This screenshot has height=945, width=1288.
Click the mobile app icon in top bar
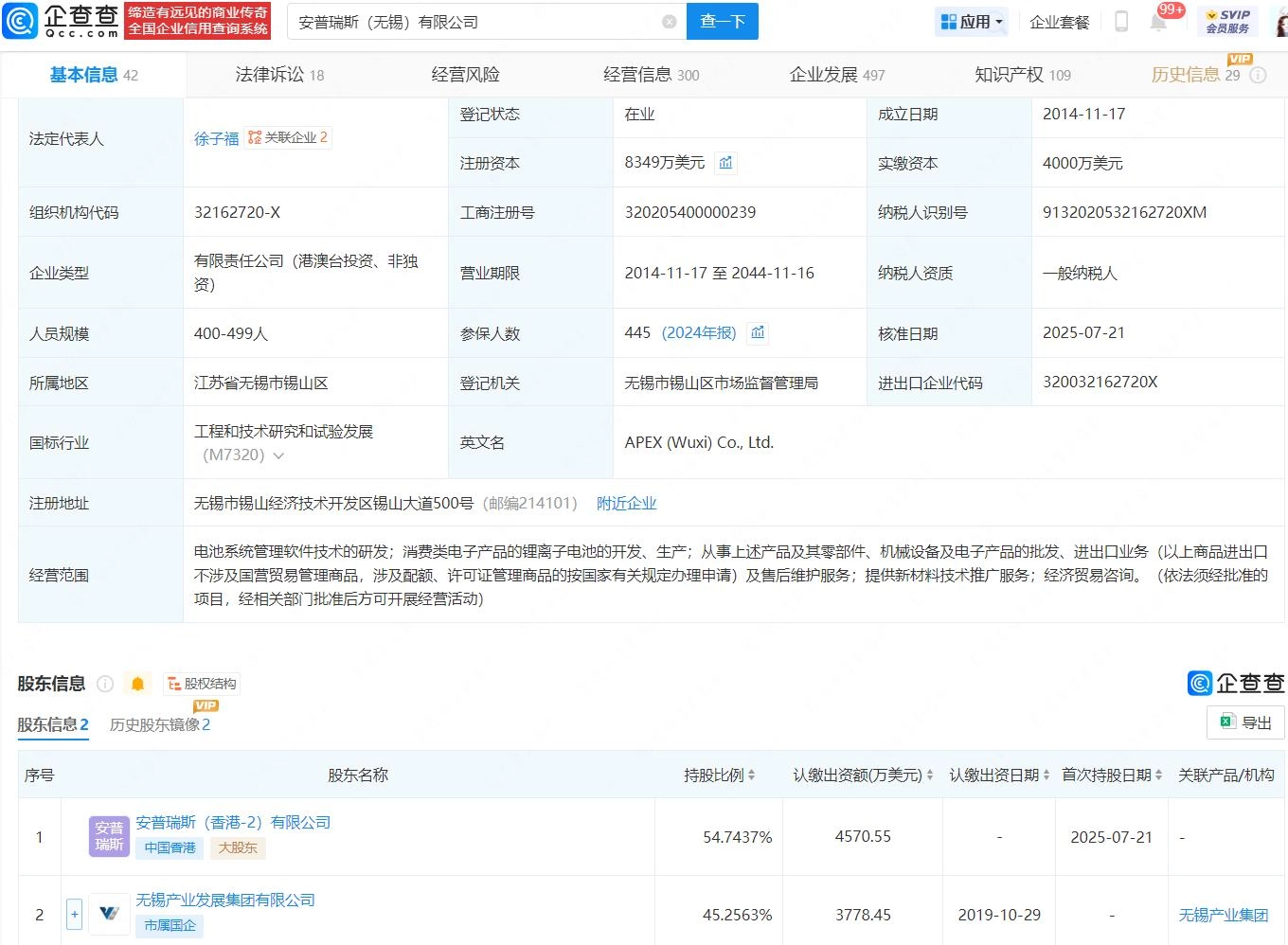click(x=1120, y=21)
